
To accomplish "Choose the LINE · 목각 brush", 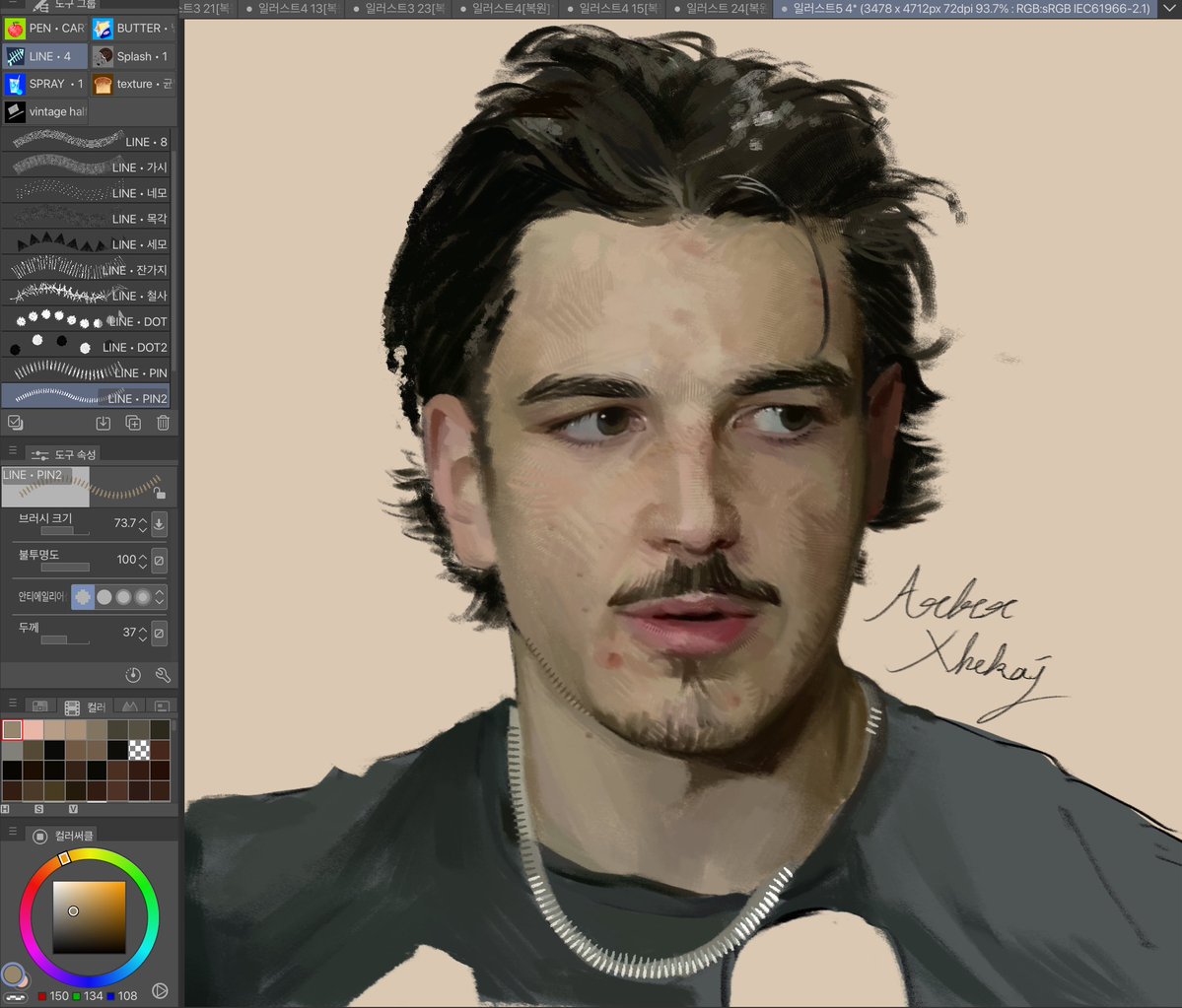I will point(86,218).
